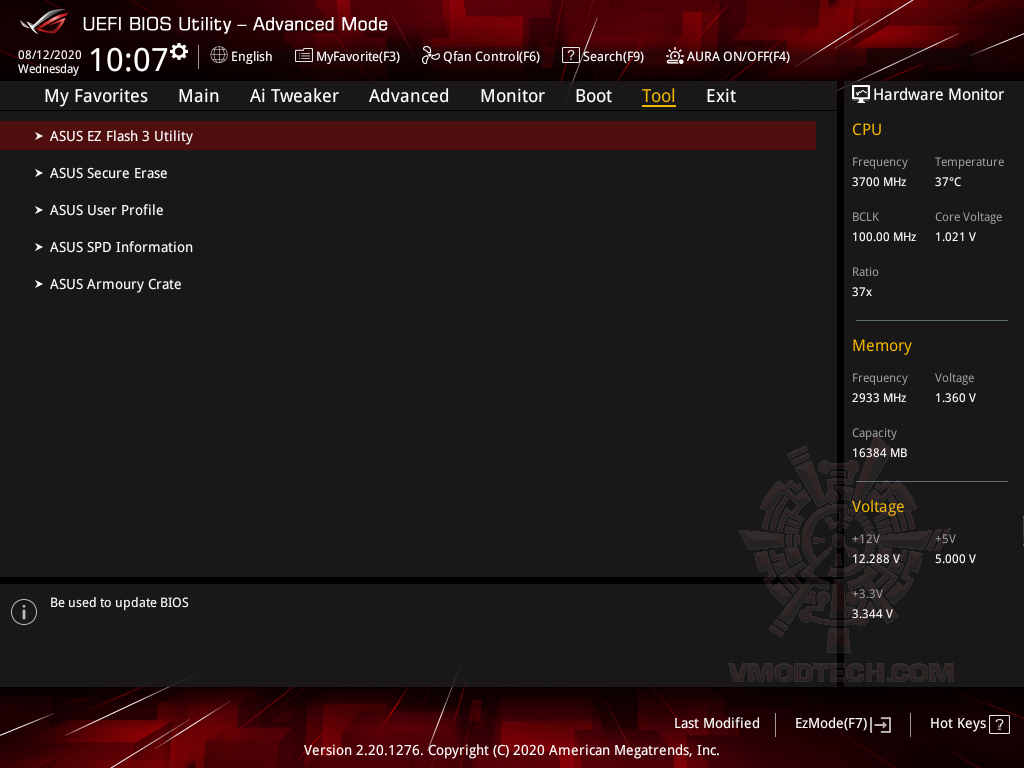Select English language option

tap(251, 56)
